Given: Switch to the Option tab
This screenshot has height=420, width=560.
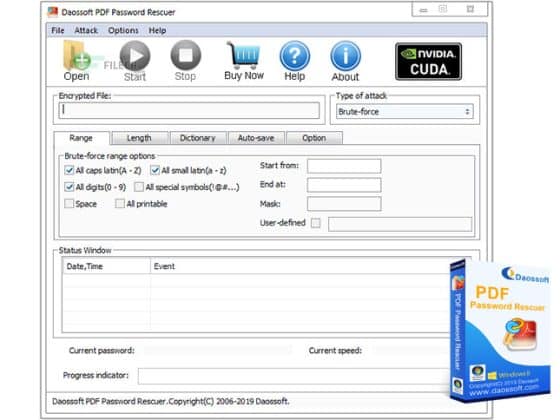Looking at the screenshot, I should coord(314,138).
